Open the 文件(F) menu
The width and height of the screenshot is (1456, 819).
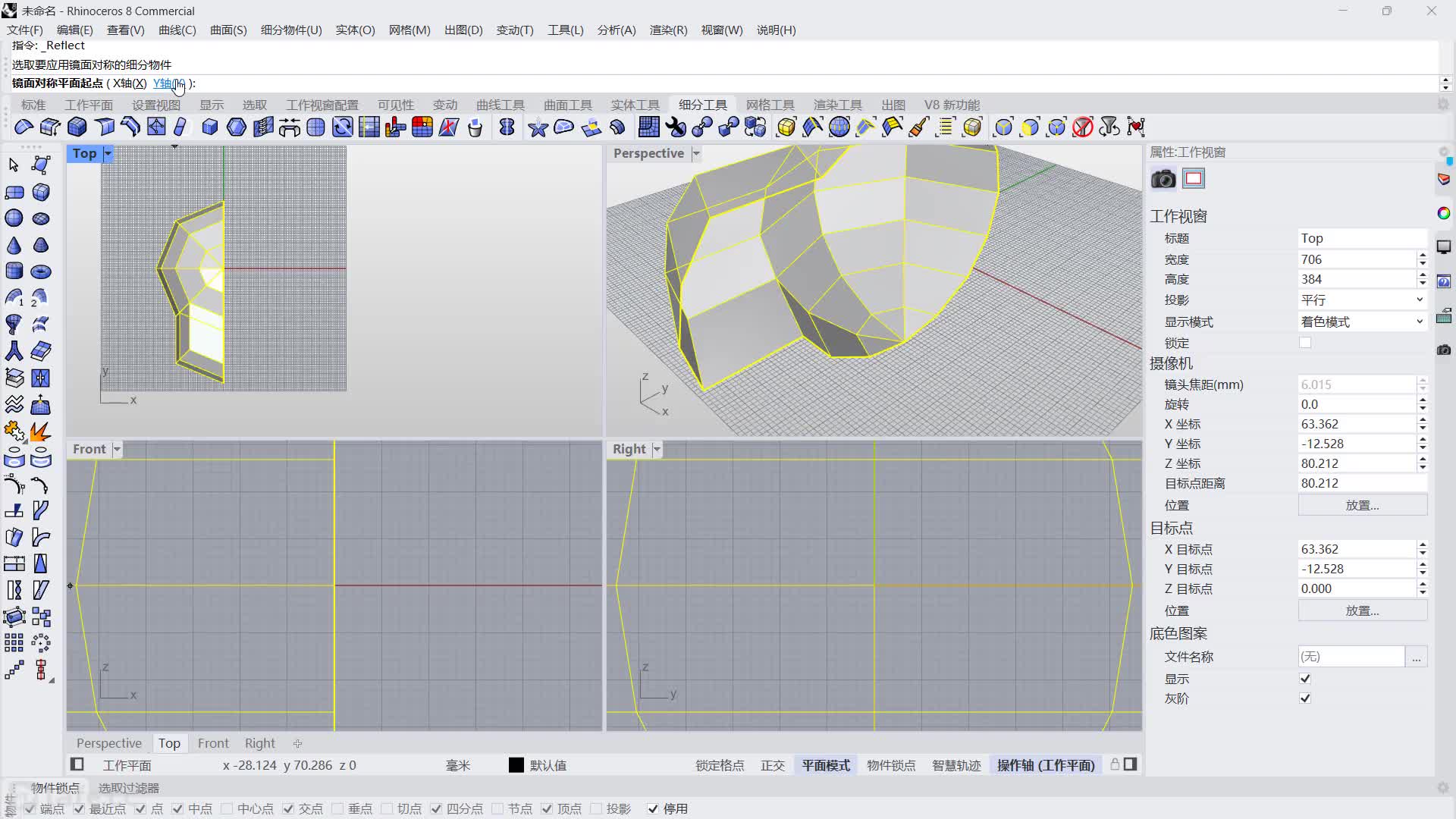pos(25,30)
